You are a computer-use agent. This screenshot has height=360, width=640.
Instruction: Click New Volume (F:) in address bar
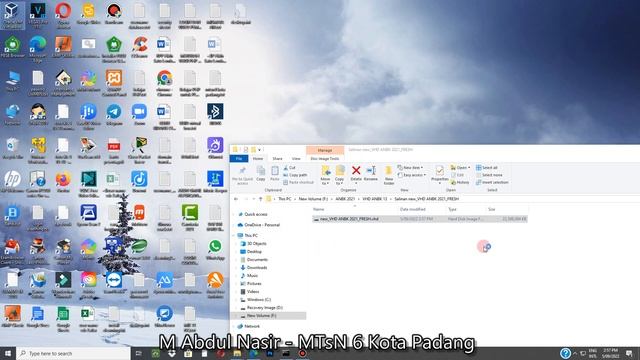point(313,199)
